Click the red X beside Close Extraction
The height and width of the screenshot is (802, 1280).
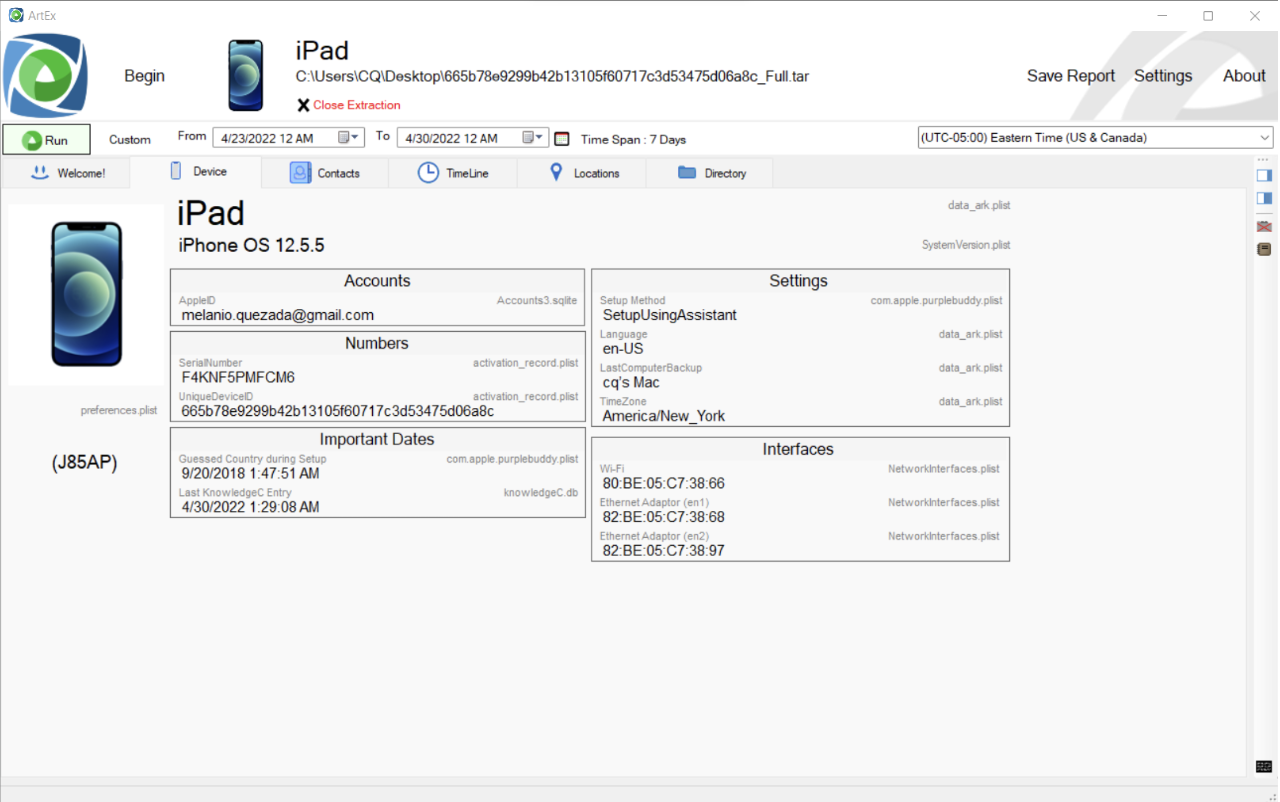coord(303,105)
